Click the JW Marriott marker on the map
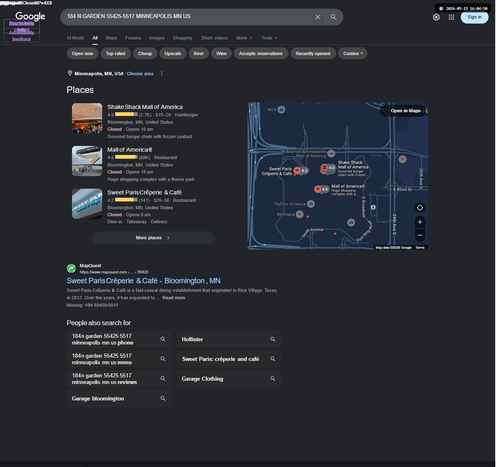This screenshot has width=500, height=467. [x=331, y=153]
